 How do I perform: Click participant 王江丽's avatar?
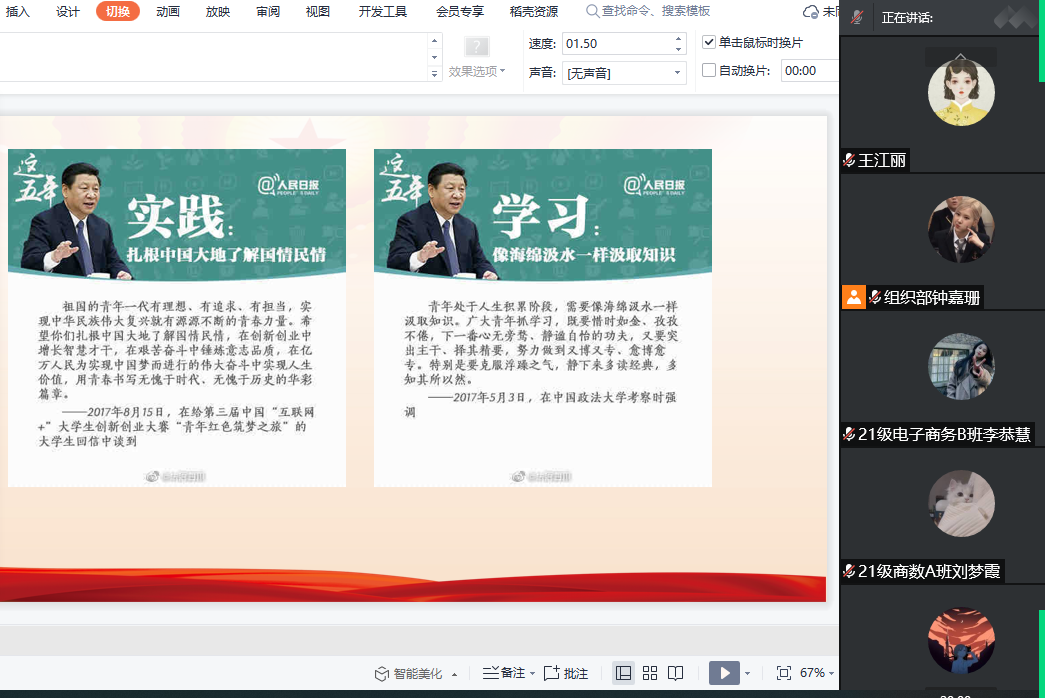pos(961,93)
